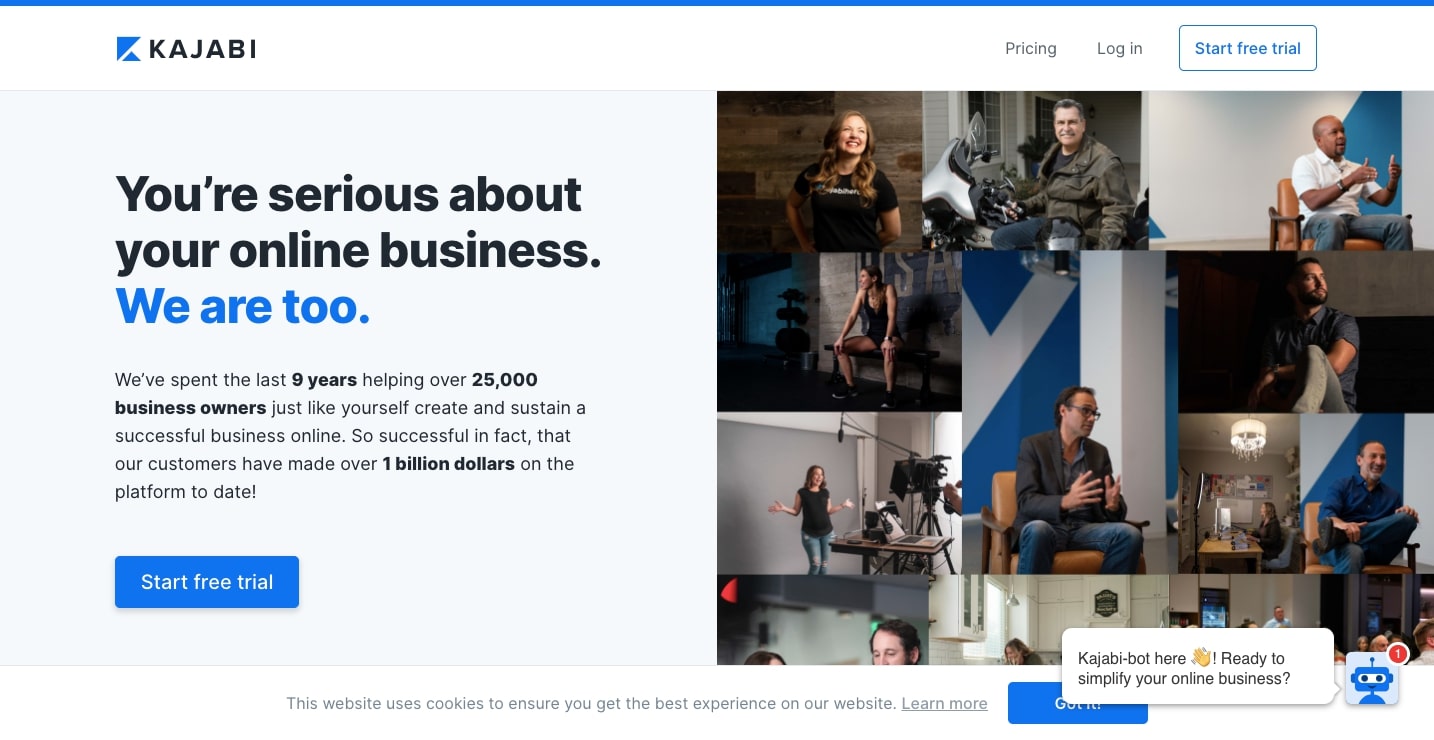1434x740 pixels.
Task: Open the cookie Learn more link
Action: [944, 703]
